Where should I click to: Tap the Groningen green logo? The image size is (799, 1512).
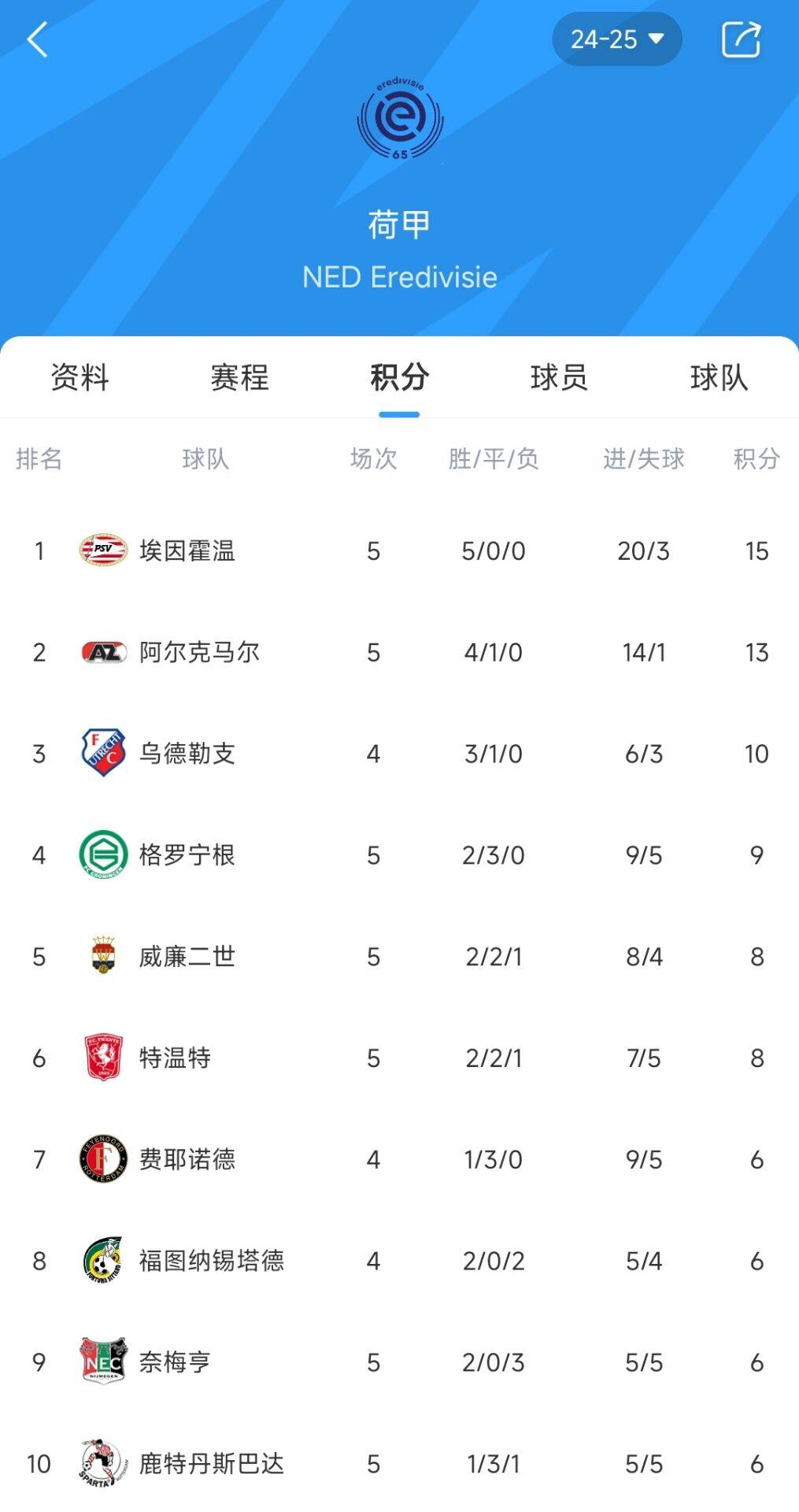(103, 854)
